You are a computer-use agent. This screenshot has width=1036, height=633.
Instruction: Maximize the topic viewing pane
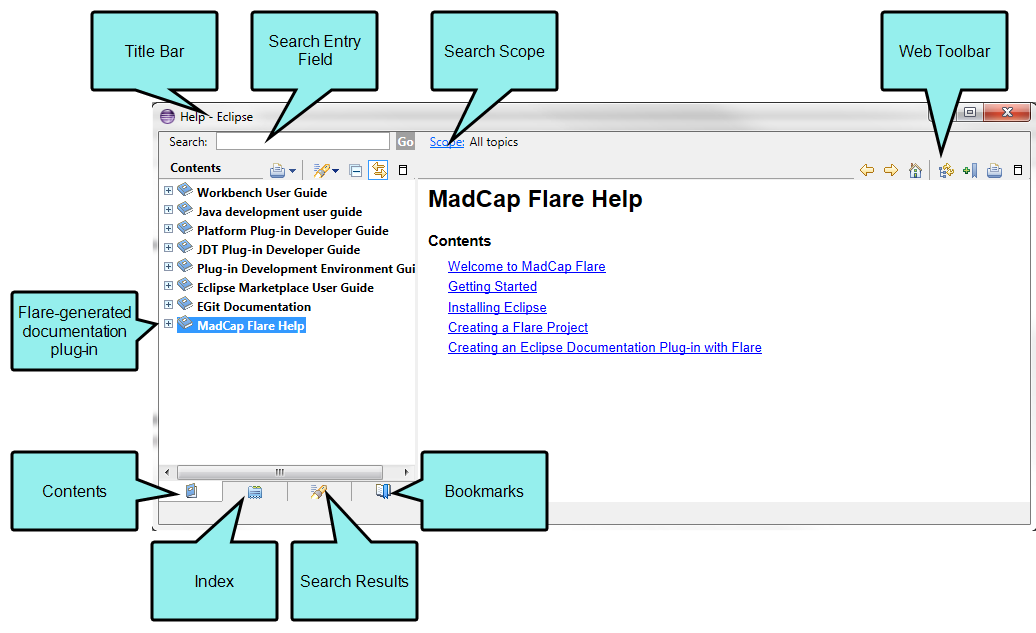[x=1018, y=170]
